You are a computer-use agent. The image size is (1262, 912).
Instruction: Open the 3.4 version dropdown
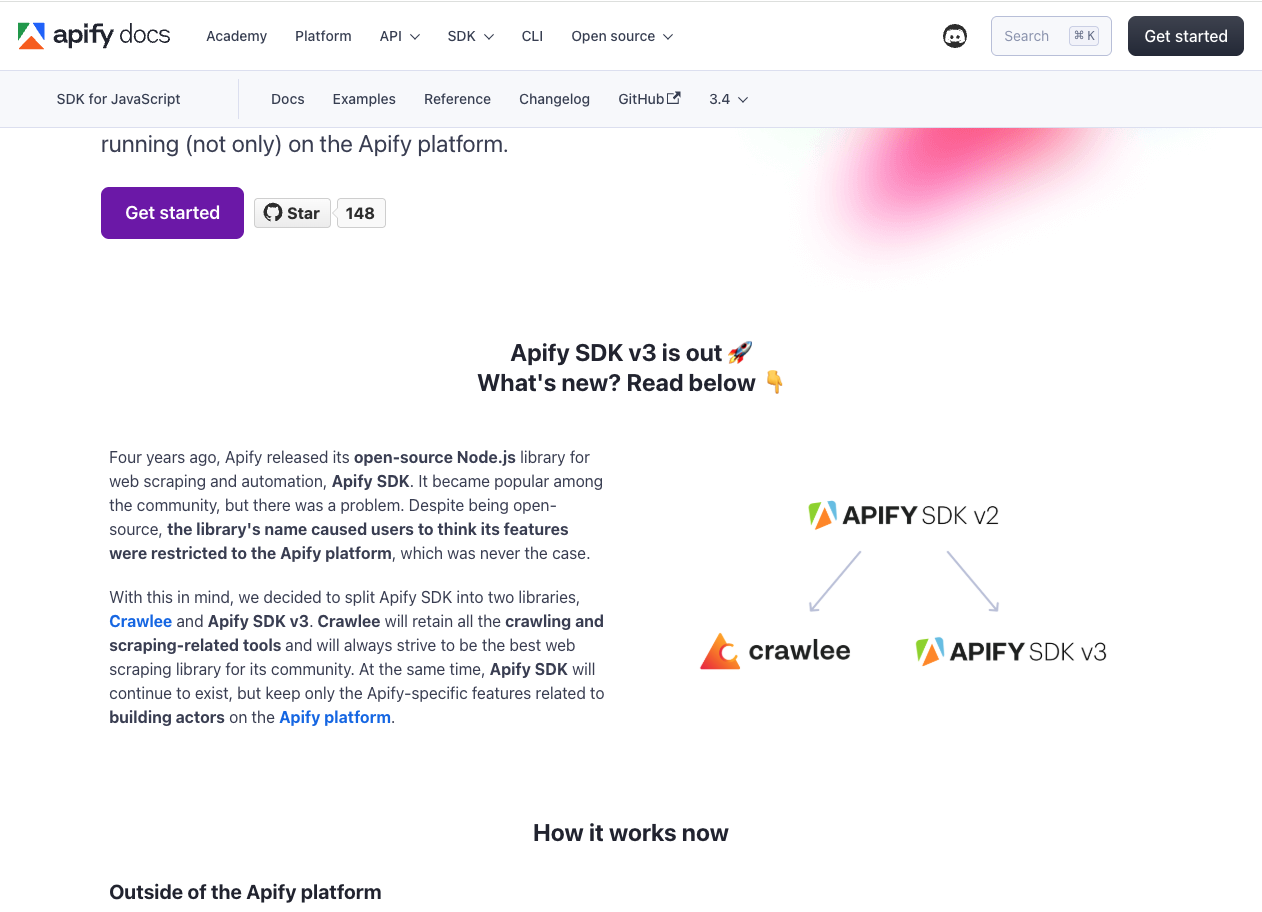tap(729, 99)
